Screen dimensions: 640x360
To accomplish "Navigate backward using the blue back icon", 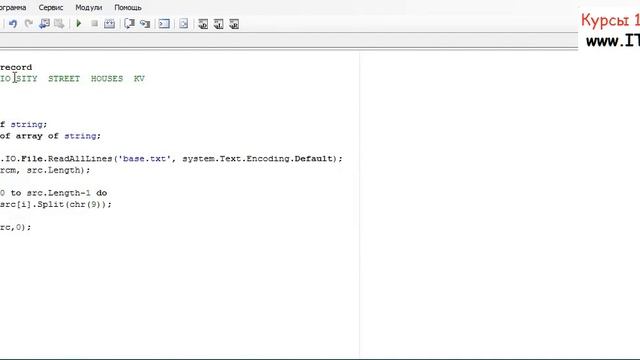I will click(44, 24).
